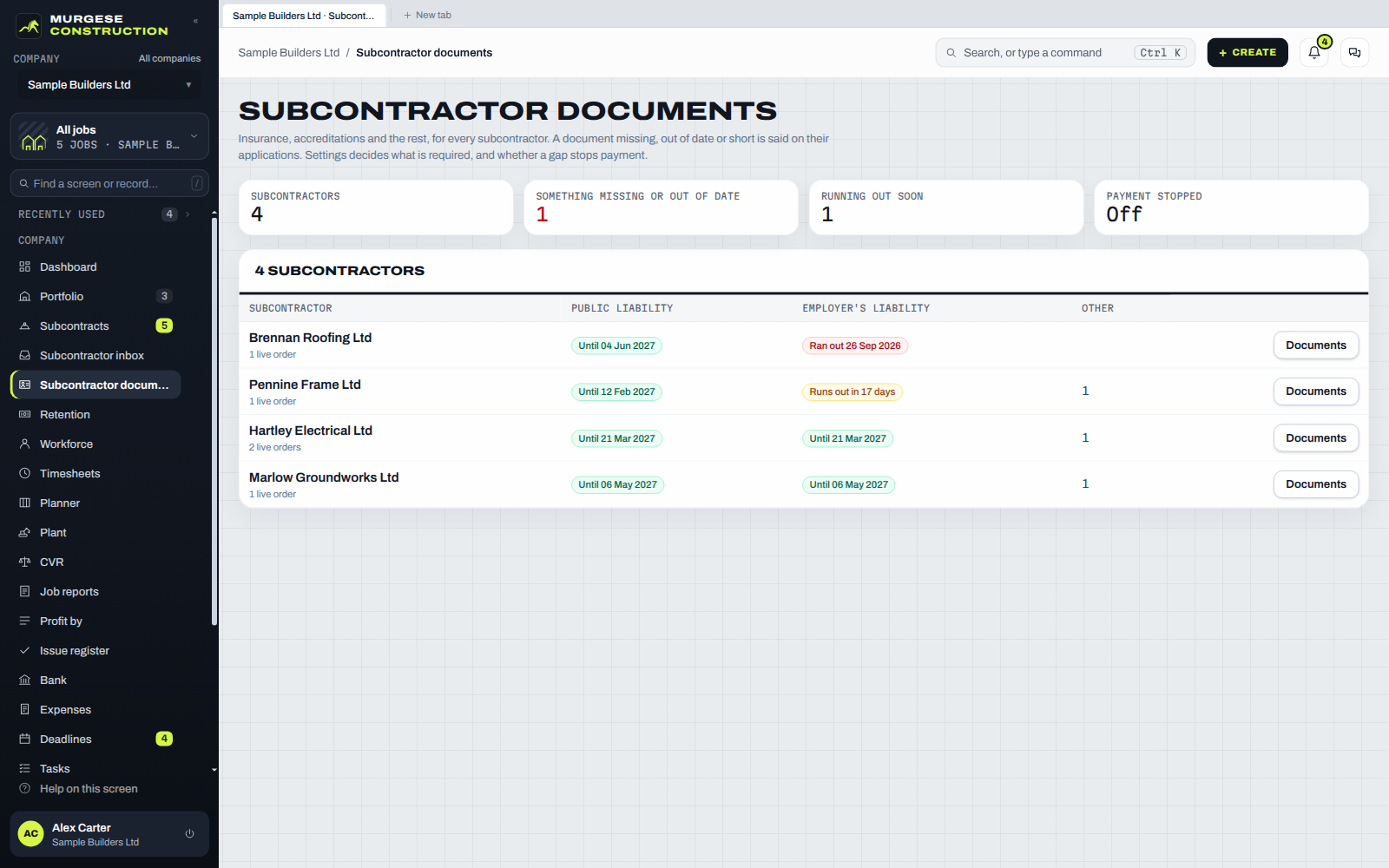Open Documents for Marlow Groundworks Ltd
The image size is (1389, 868).
(1316, 484)
